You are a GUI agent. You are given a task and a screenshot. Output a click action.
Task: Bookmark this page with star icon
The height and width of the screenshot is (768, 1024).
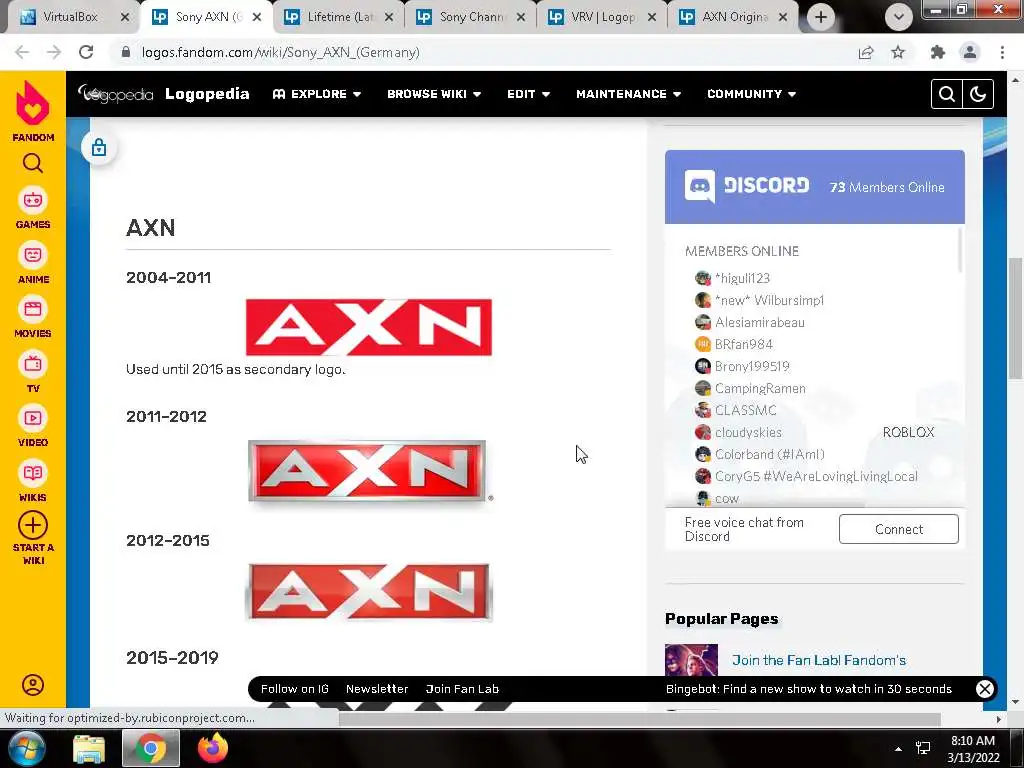point(898,52)
